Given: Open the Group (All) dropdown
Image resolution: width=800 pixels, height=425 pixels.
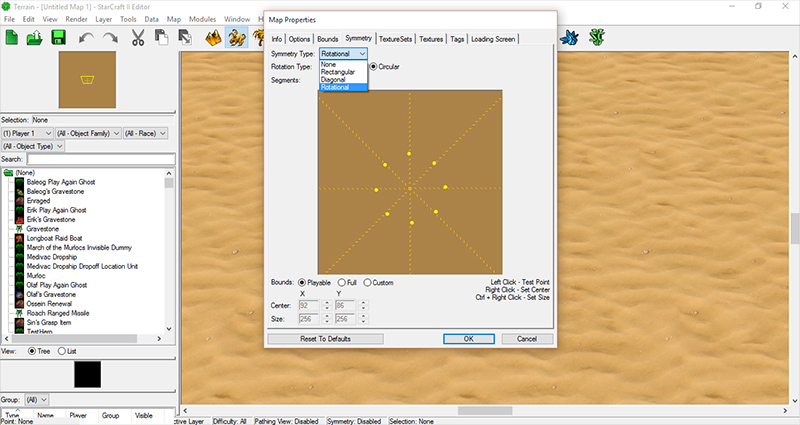Looking at the screenshot, I should [x=36, y=399].
